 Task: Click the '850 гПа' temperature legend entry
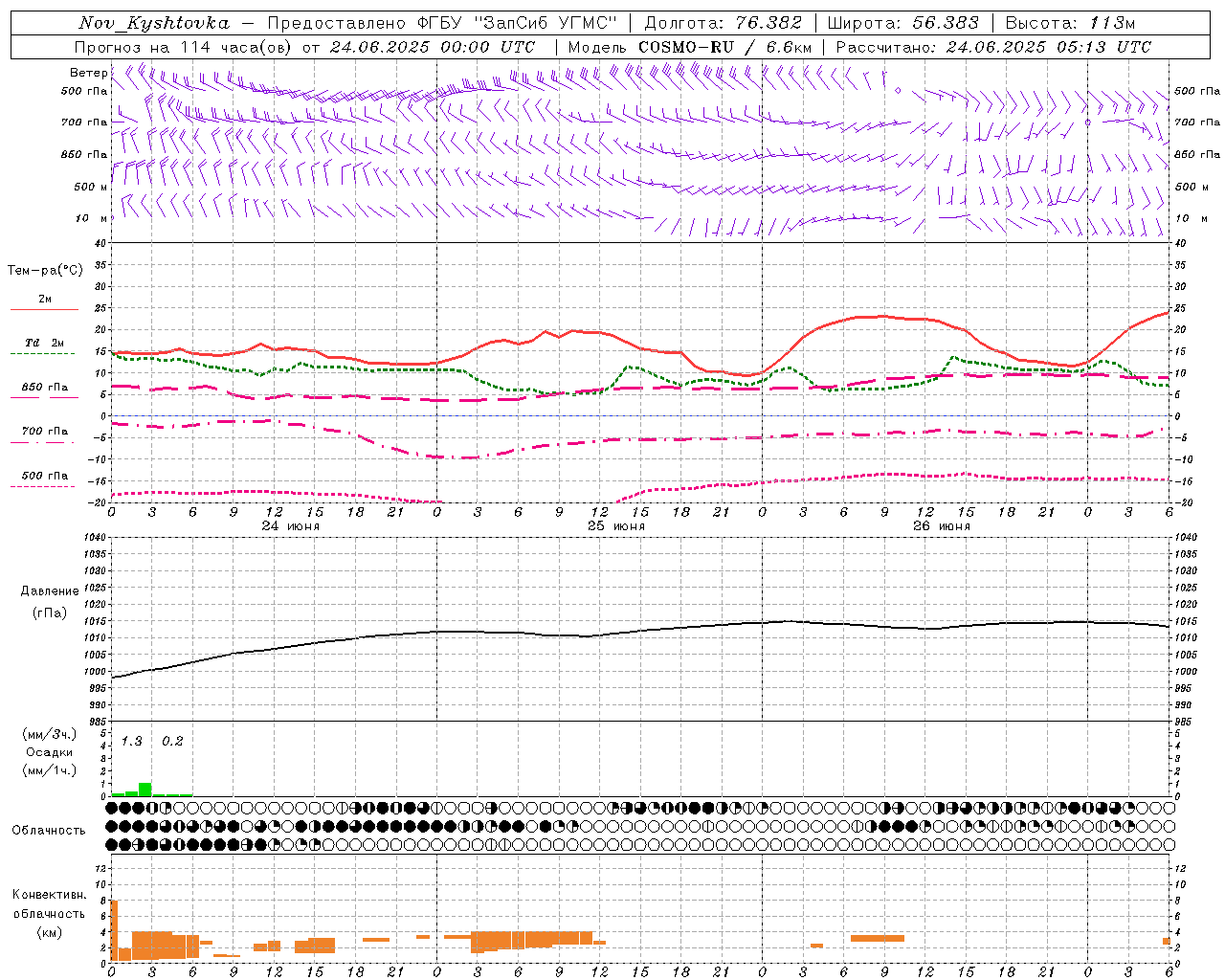pos(45,388)
